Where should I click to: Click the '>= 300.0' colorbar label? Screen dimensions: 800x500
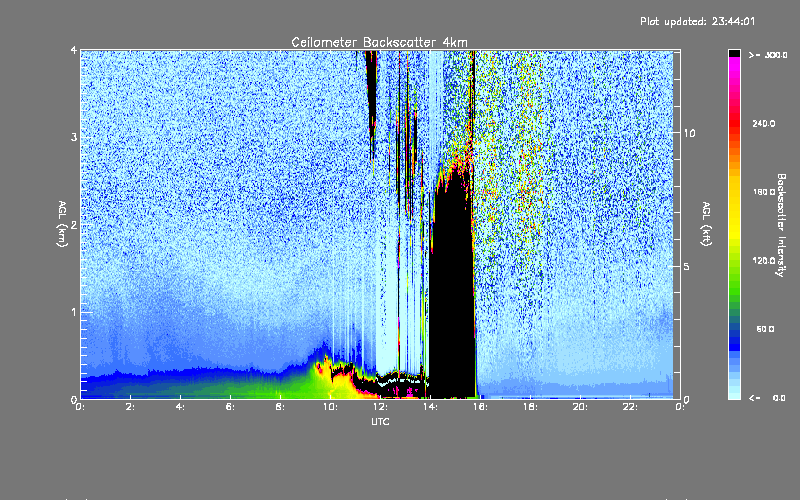[768, 55]
